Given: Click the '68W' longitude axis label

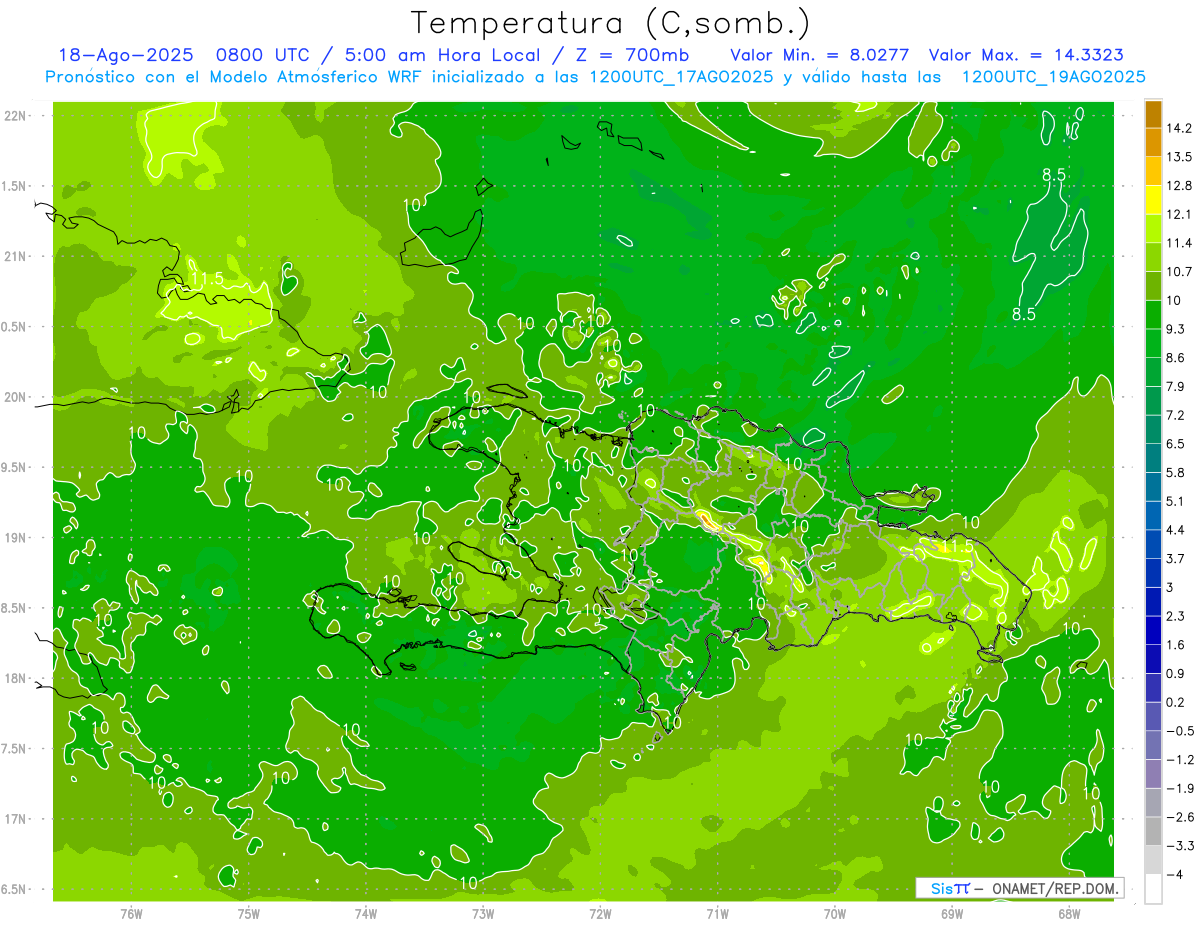Looking at the screenshot, I should click(x=1068, y=913).
